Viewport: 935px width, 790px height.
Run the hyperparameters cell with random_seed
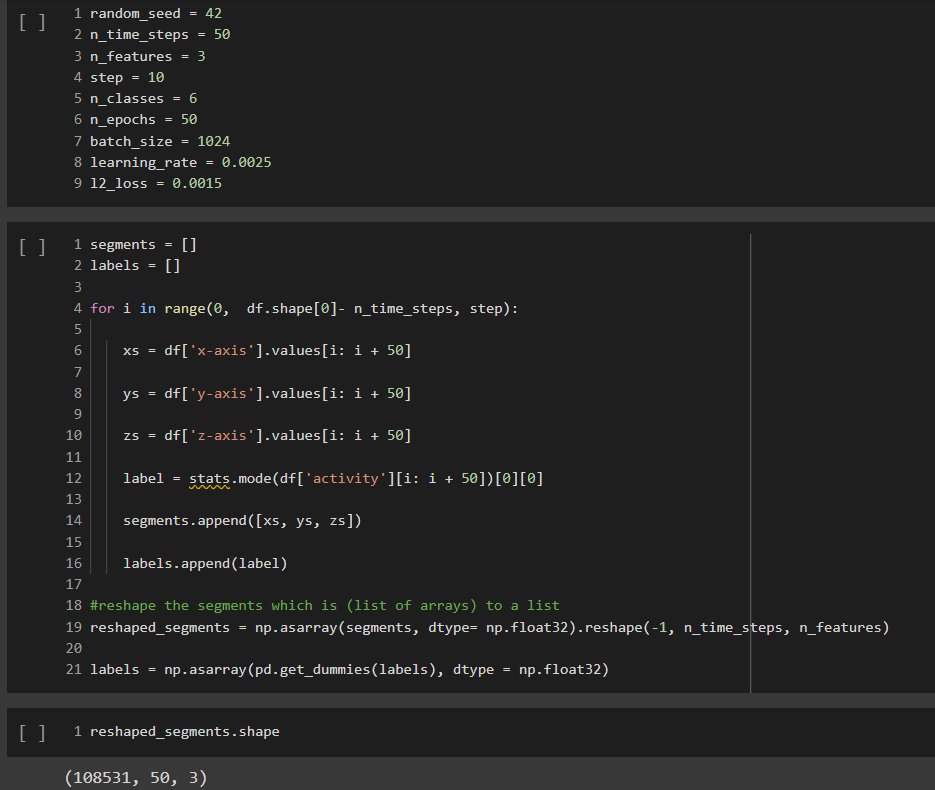pos(32,23)
